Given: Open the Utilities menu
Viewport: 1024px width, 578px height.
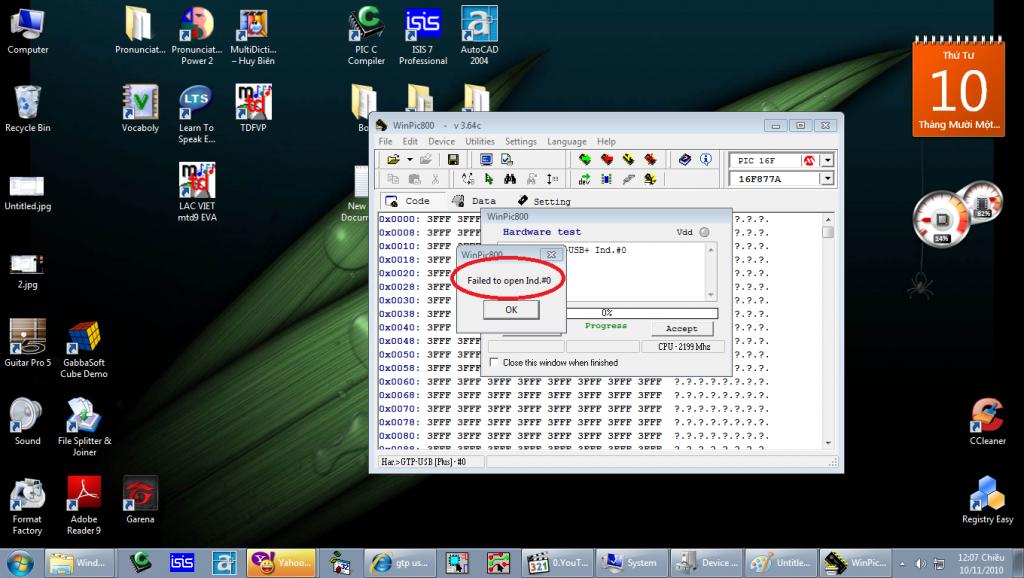Looking at the screenshot, I should 480,141.
